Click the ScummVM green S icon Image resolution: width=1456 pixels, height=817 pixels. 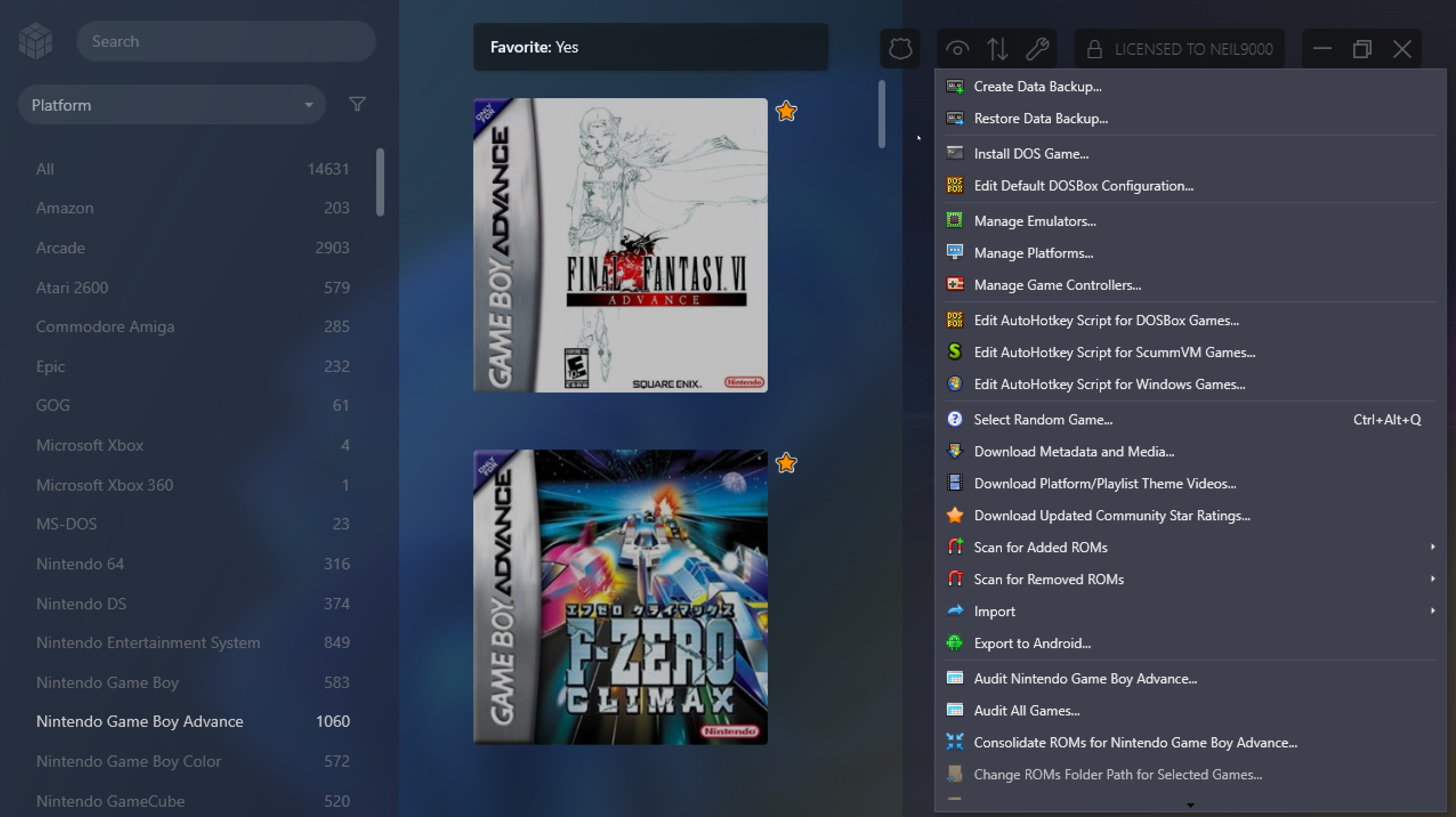(x=955, y=351)
